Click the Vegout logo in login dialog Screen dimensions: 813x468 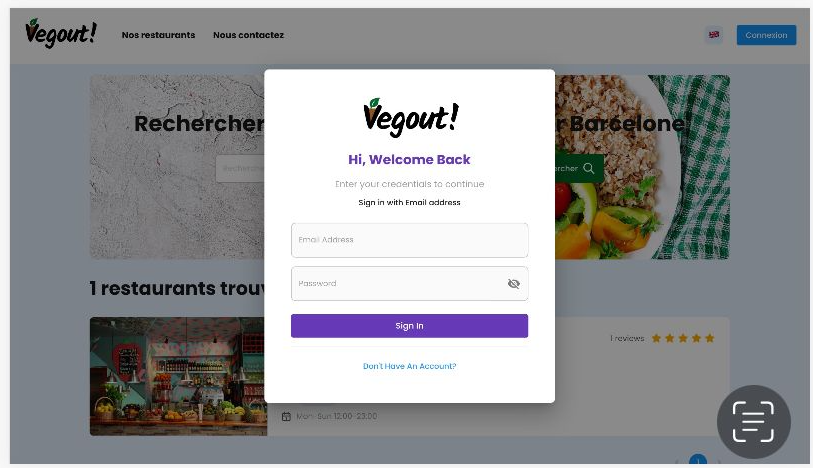pos(411,117)
